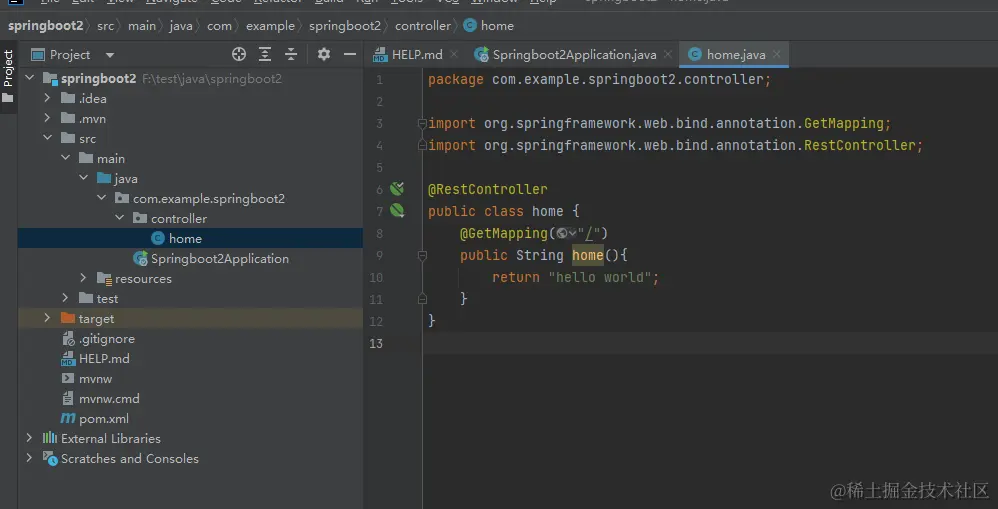Click folder icon below Project side tab
Image resolution: width=998 pixels, height=509 pixels.
tap(8, 98)
